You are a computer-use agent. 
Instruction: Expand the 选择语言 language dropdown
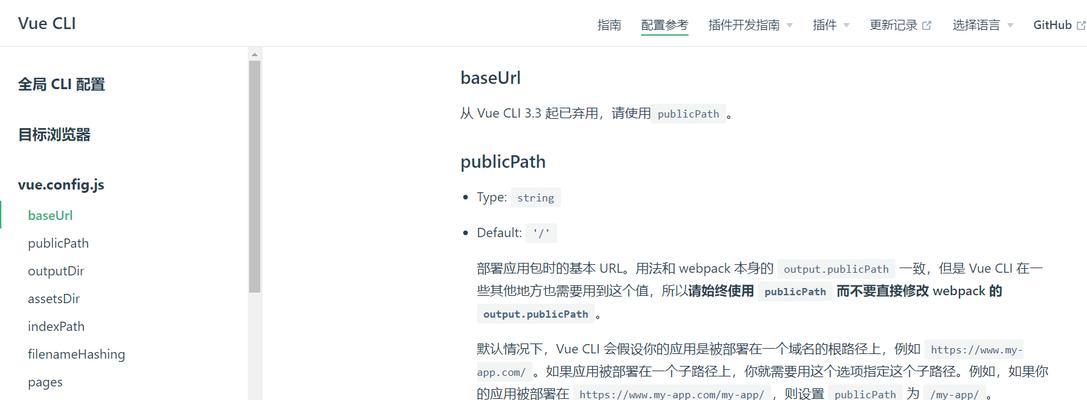(982, 25)
